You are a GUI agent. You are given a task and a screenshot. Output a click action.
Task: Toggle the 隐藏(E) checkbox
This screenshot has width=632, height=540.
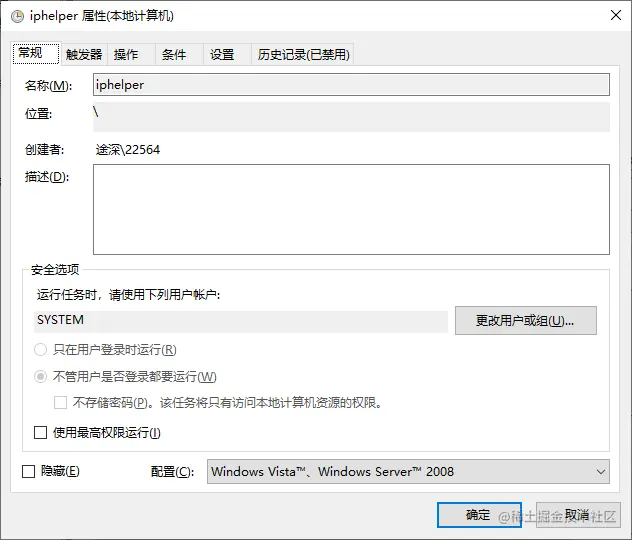click(28, 471)
